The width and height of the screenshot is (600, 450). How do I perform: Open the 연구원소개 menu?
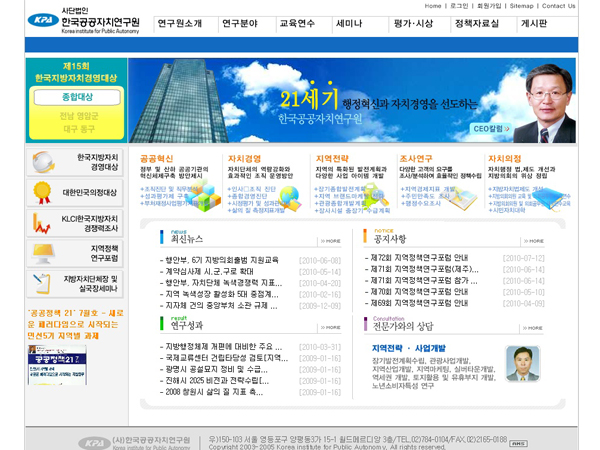pos(180,23)
